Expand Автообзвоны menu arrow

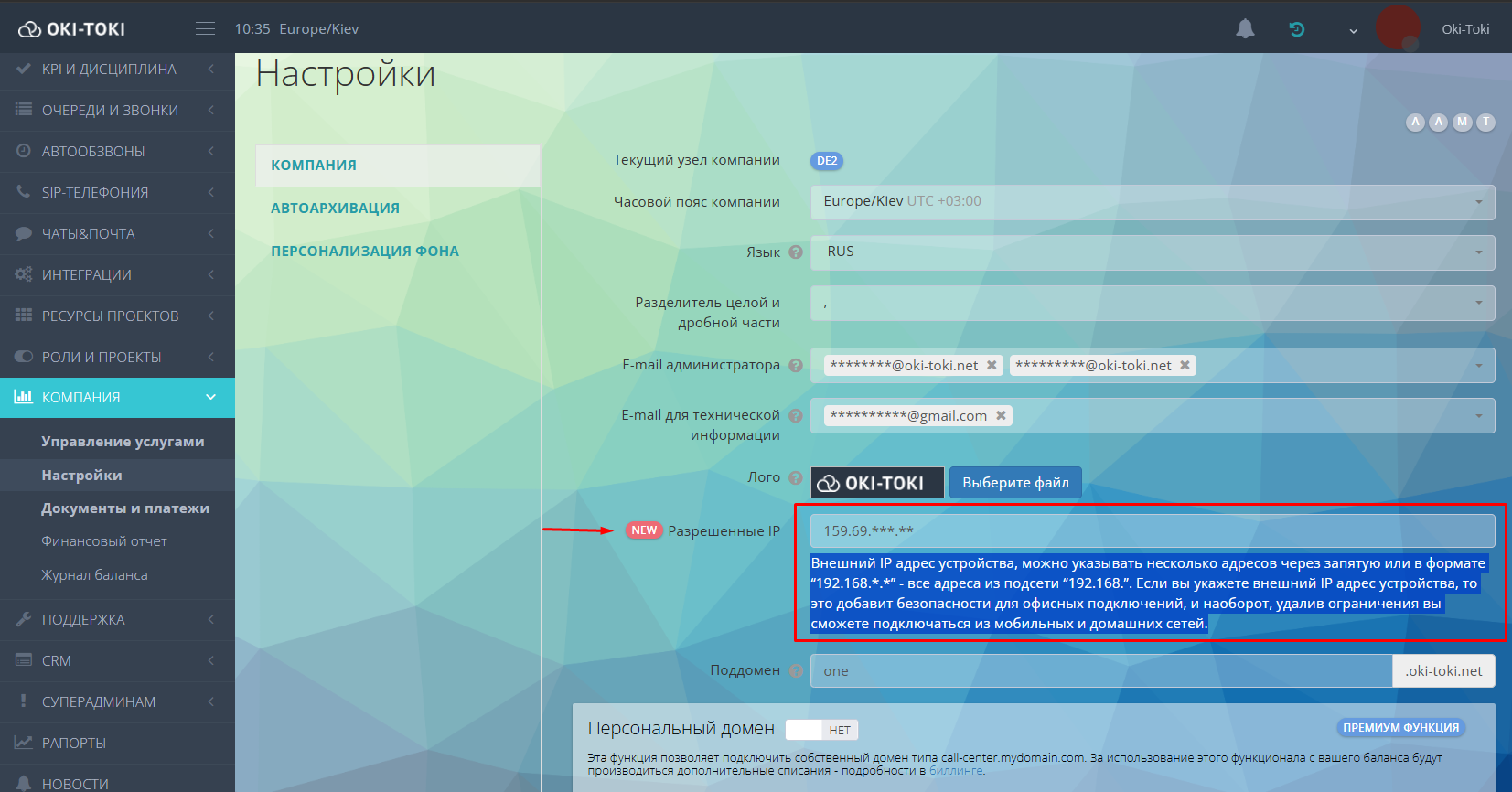(211, 151)
